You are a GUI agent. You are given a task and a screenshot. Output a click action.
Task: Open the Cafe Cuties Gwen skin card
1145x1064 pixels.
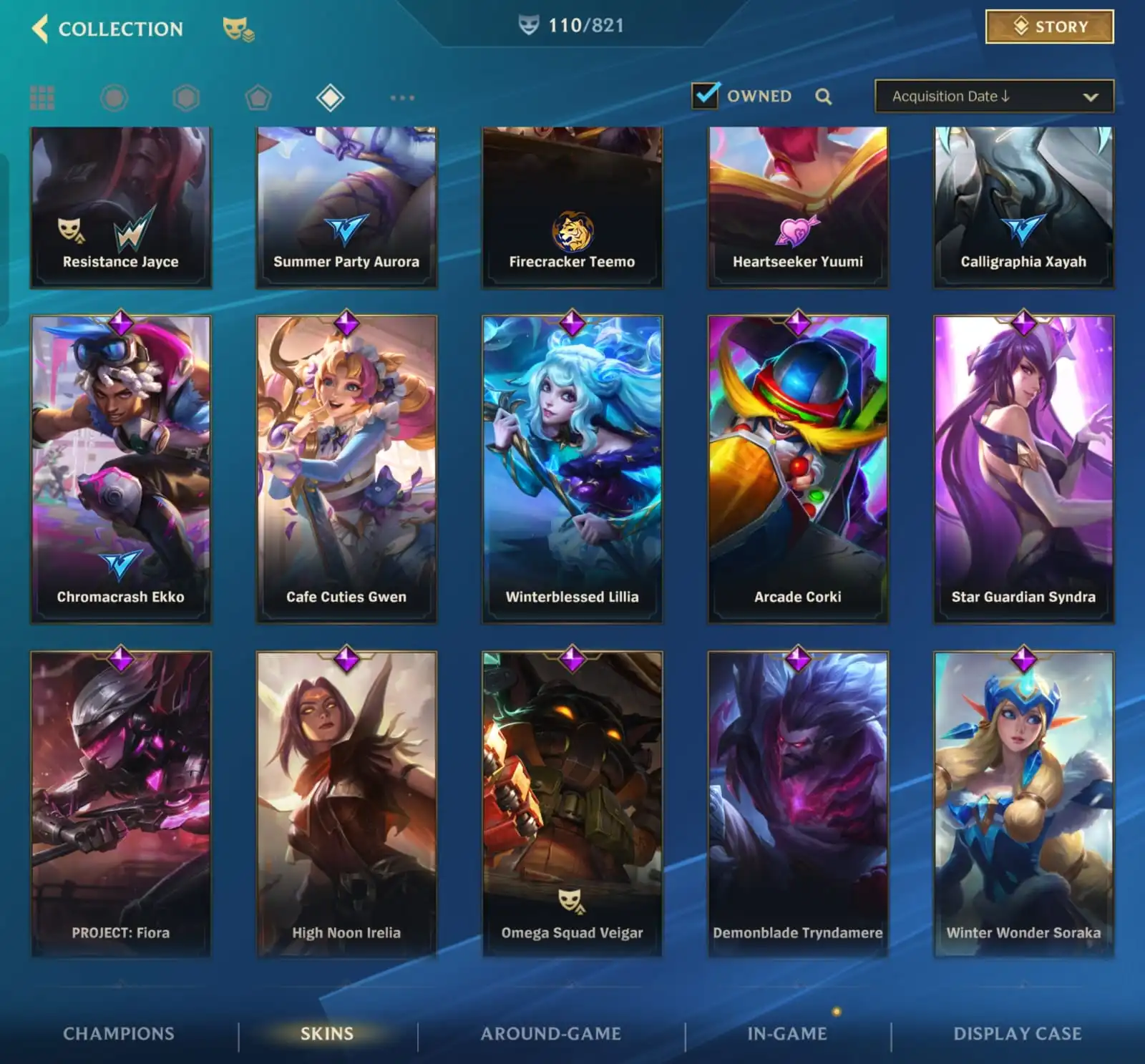tap(346, 469)
